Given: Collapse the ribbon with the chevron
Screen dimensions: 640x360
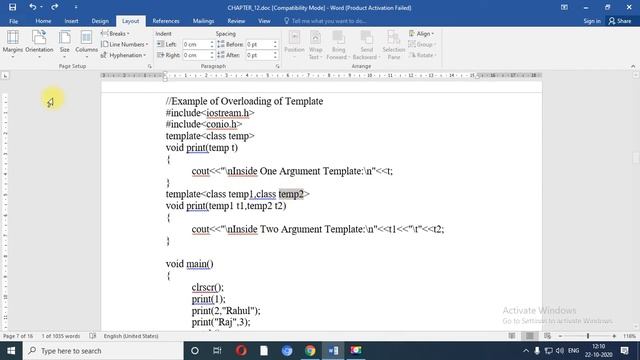Looking at the screenshot, I should pyautogui.click(x=633, y=66).
